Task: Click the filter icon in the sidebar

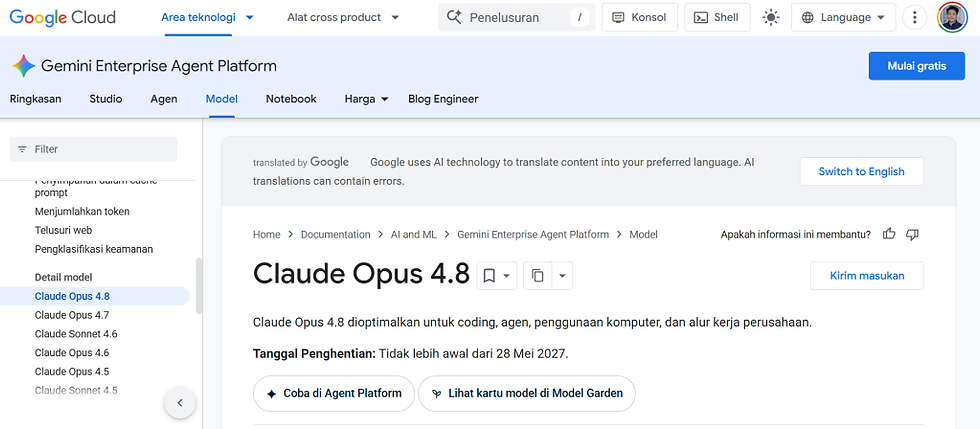Action: 22,149
